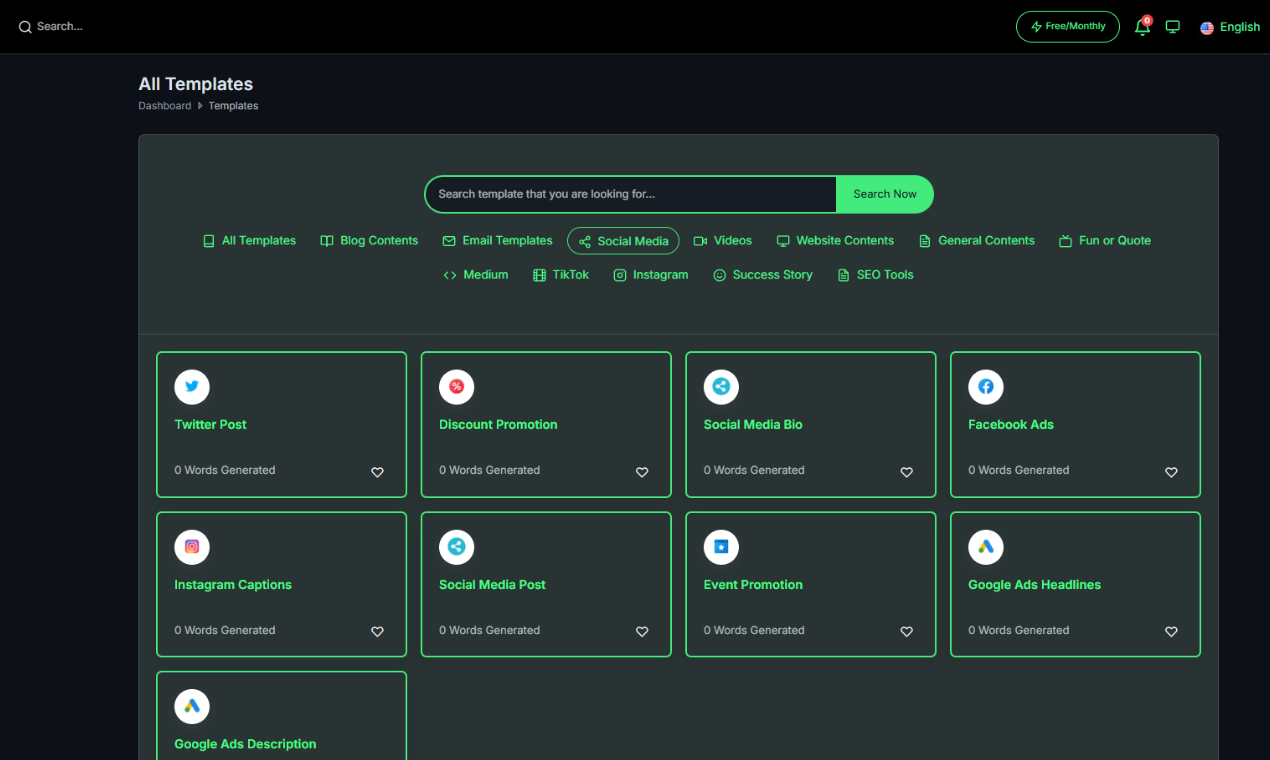Click the Instagram Captions logo icon
This screenshot has height=760, width=1270.
coord(192,547)
